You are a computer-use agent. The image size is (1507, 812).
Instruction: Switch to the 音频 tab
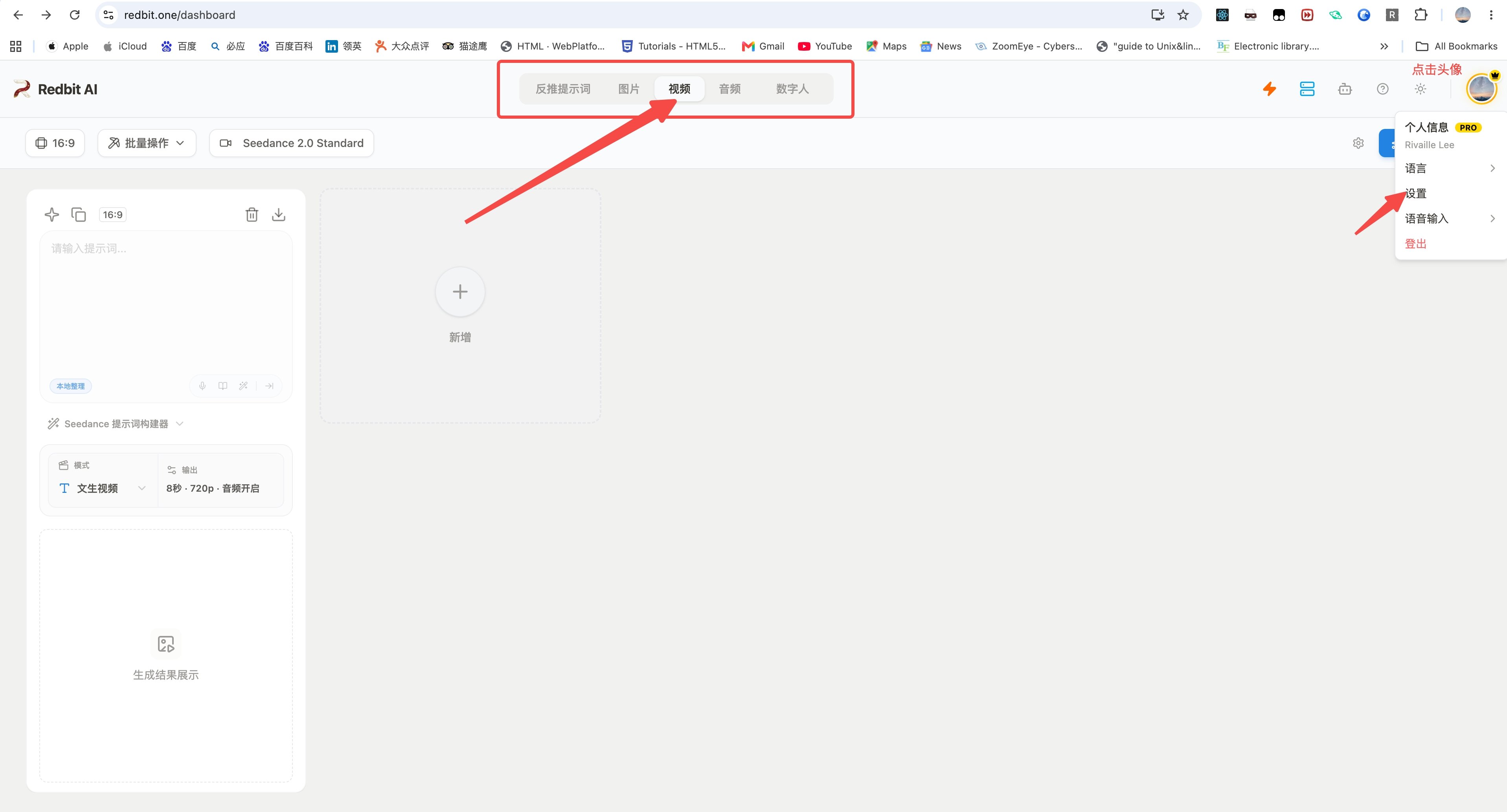[x=730, y=89]
